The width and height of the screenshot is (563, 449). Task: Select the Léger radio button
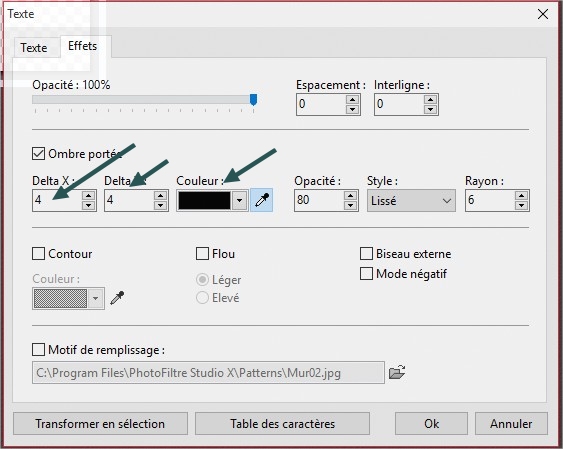(x=203, y=279)
